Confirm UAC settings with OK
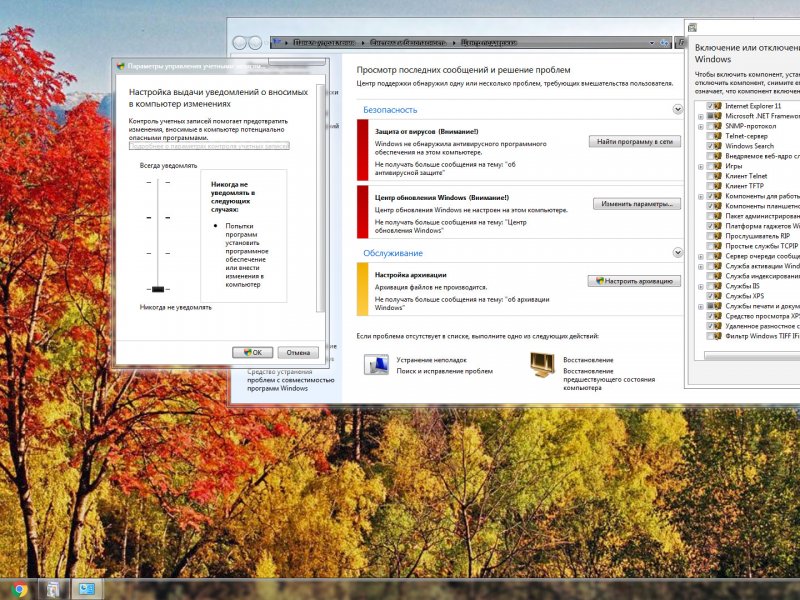This screenshot has height=600, width=800. tap(253, 353)
